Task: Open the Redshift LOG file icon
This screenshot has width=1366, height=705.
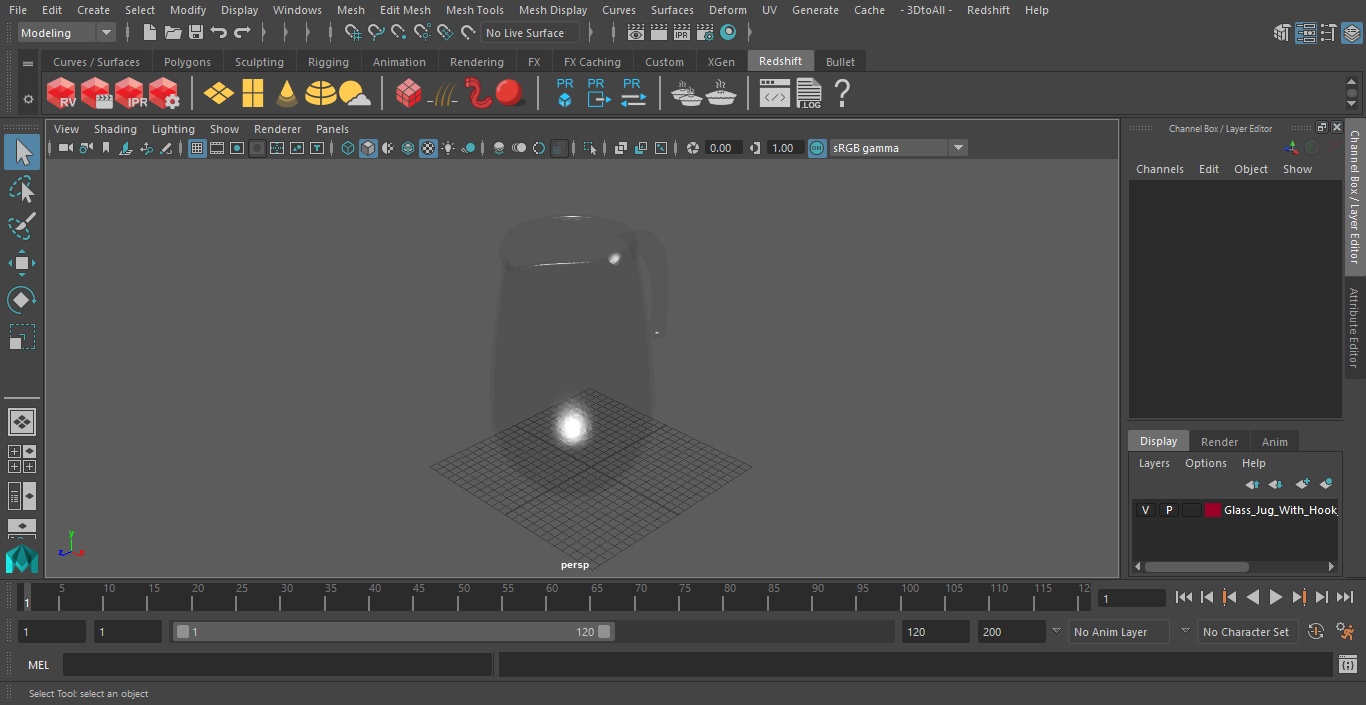Action: point(808,94)
